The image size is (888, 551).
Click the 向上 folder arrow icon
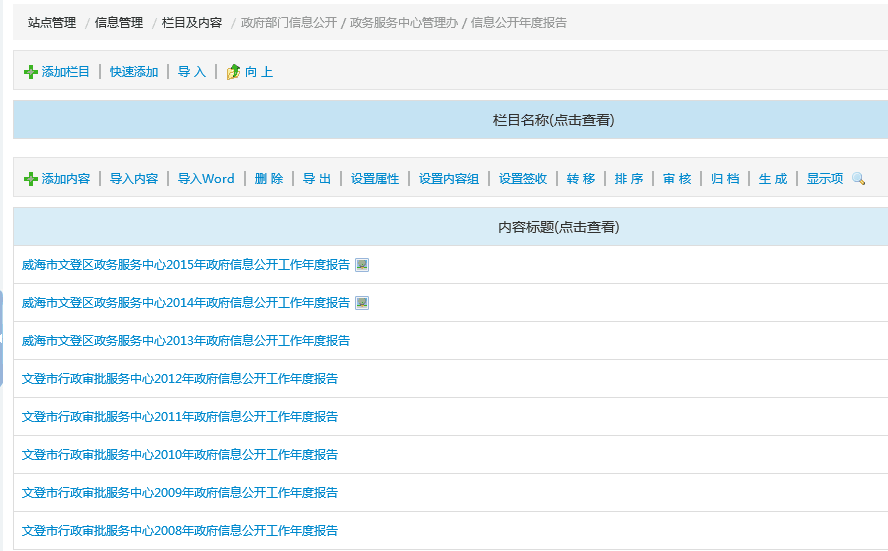[234, 72]
